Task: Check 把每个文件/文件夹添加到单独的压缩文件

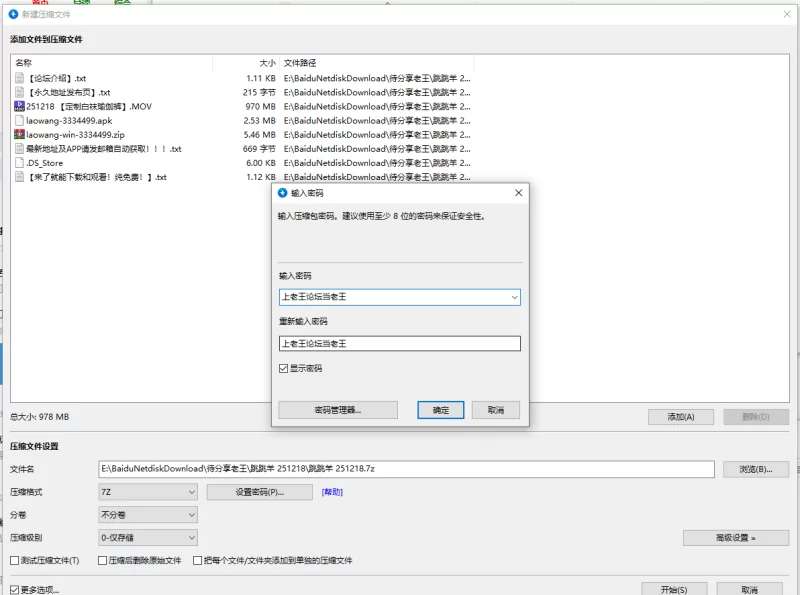Action: click(197, 560)
